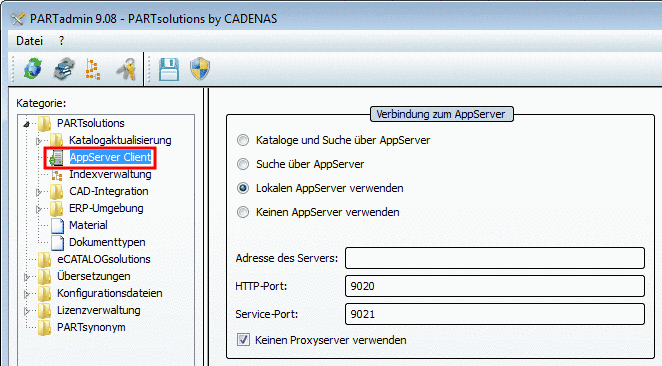Click the Indexverwaltung tree icon
This screenshot has height=366, width=662.
(x=57, y=175)
